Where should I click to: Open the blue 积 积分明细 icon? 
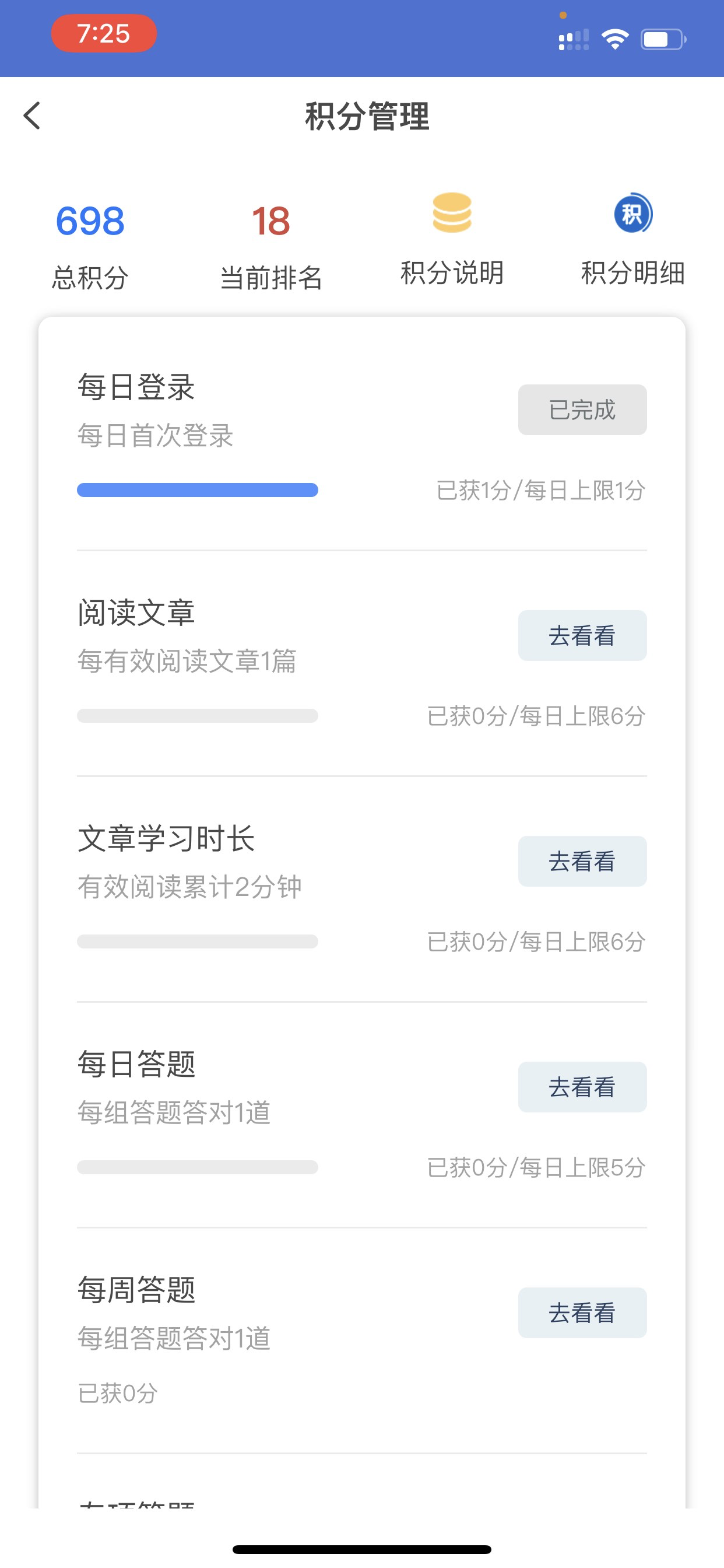pos(632,213)
